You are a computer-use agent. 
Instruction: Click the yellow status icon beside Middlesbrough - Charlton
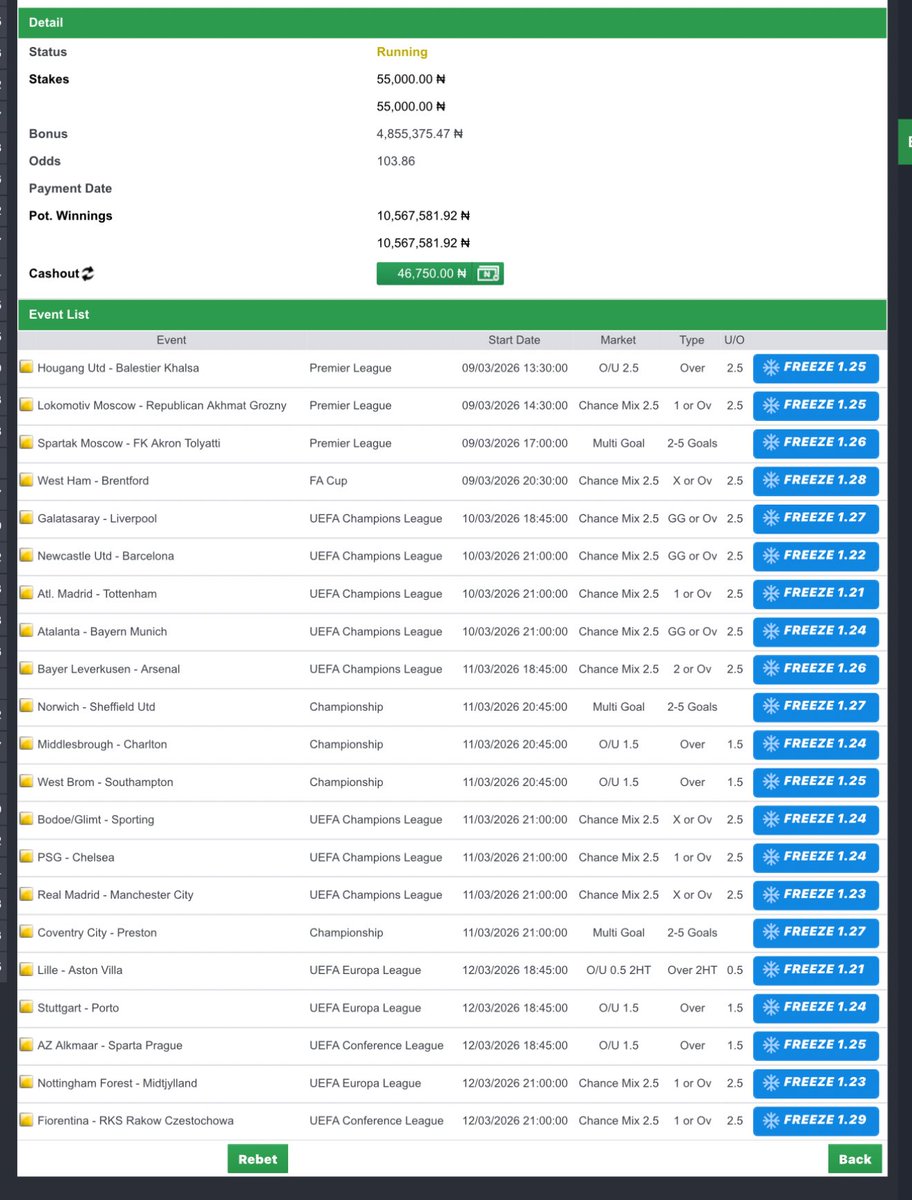(x=26, y=744)
